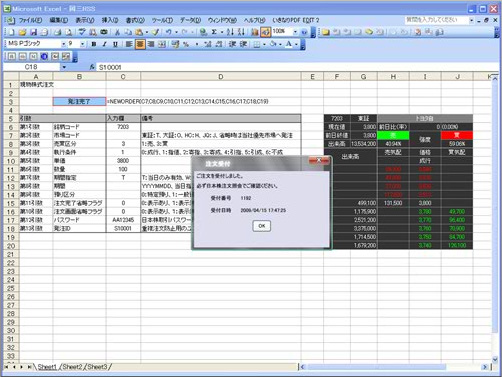502x377 pixels.
Task: Click the Cut scissors icon
Action: pyautogui.click(x=117, y=32)
